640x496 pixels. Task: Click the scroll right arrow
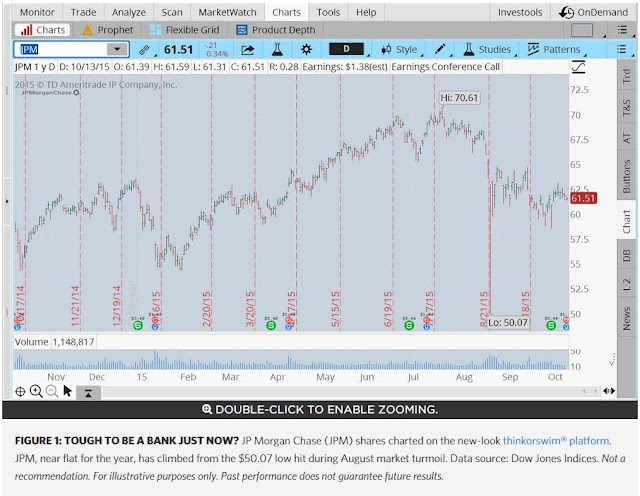(595, 391)
